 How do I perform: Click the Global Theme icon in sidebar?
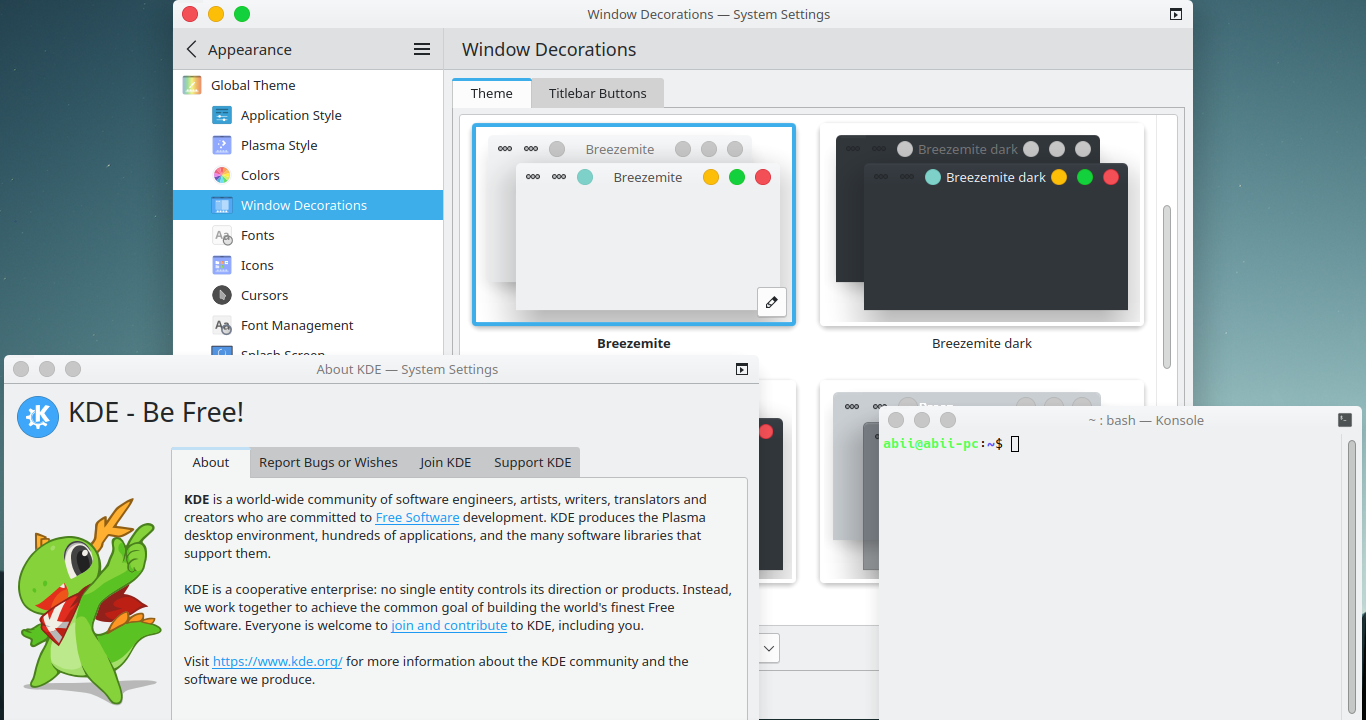[x=192, y=85]
